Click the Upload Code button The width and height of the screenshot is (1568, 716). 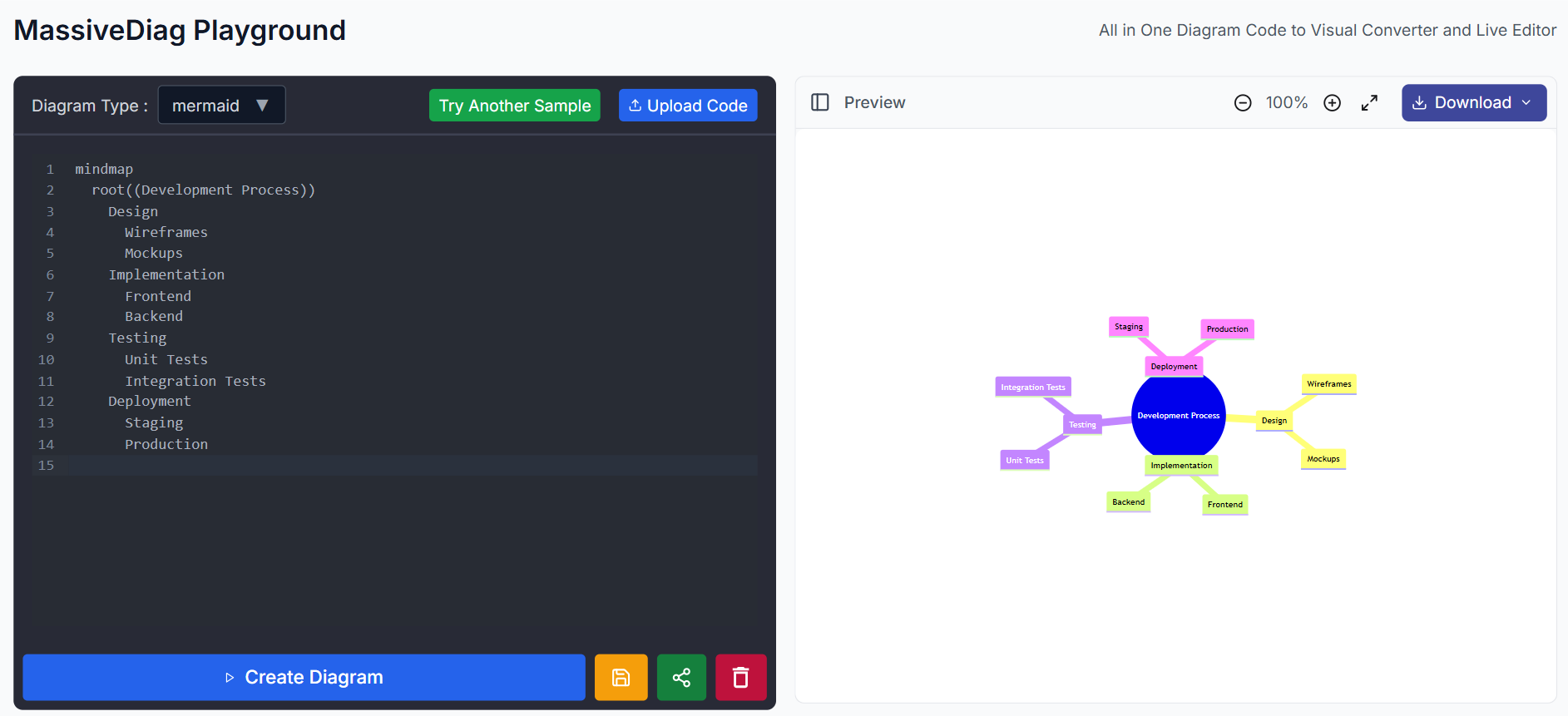pyautogui.click(x=688, y=106)
